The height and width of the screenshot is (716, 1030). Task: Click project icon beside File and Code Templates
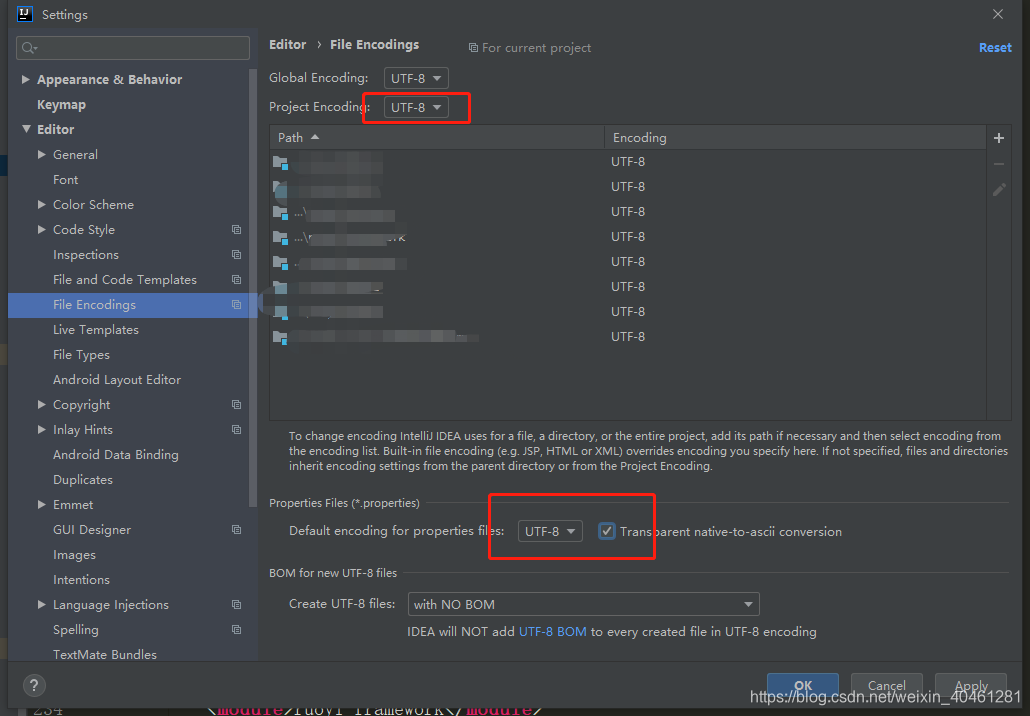point(236,280)
